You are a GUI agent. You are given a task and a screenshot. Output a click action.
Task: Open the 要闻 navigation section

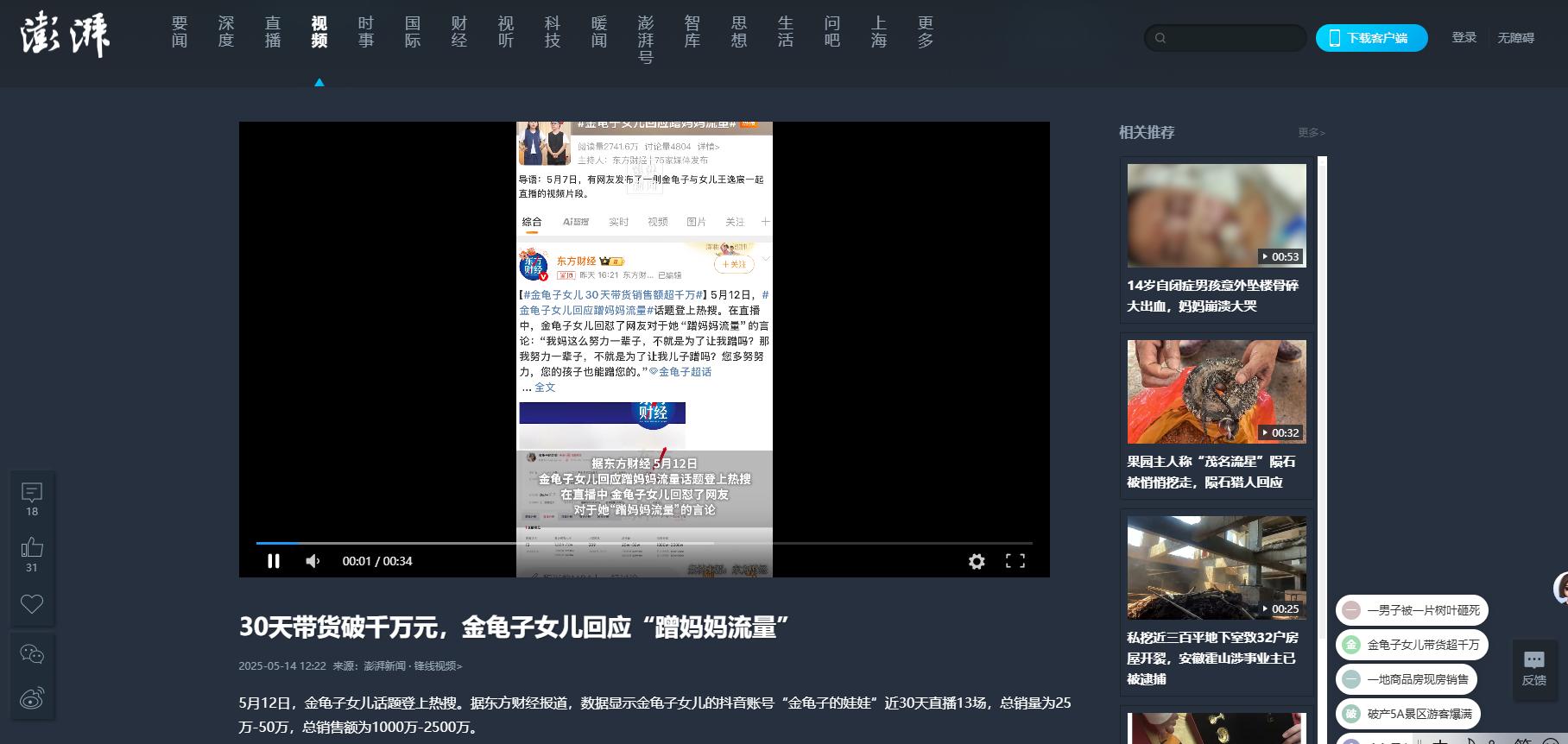[180, 32]
